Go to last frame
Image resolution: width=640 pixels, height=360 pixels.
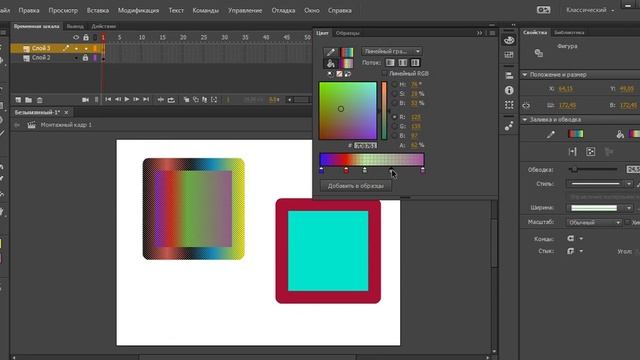click(x=146, y=100)
